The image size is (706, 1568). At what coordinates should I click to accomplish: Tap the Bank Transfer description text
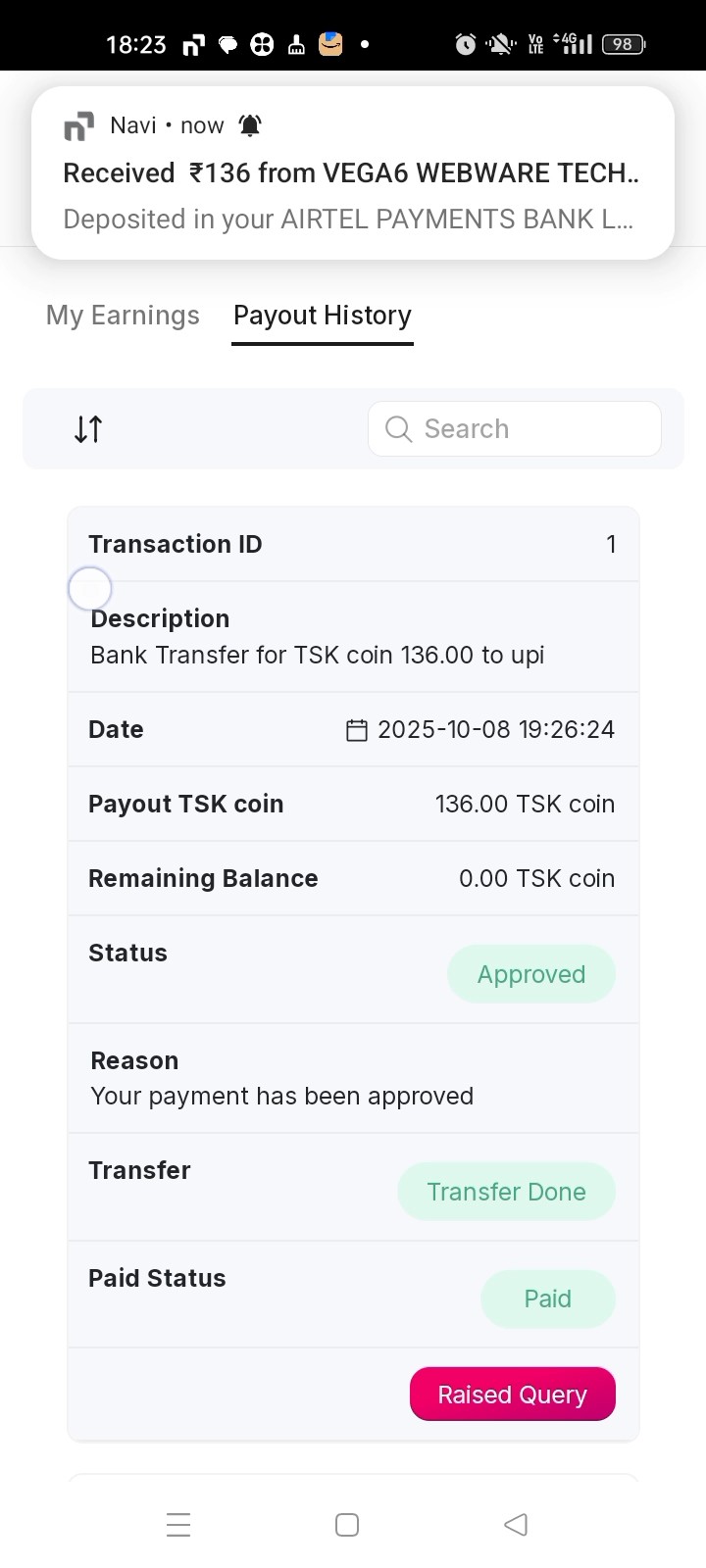[x=317, y=655]
